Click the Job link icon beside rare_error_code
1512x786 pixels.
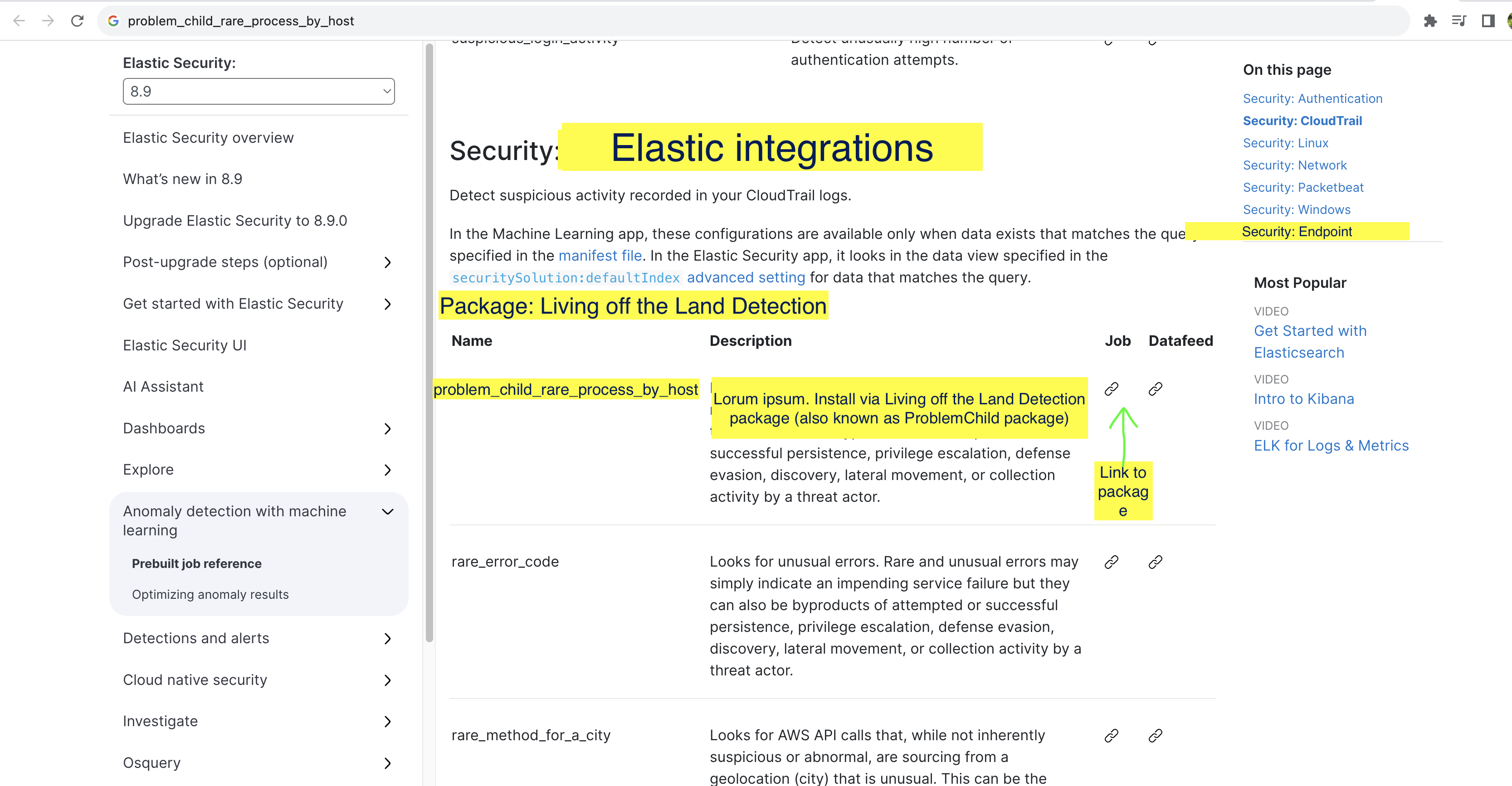[1112, 562]
